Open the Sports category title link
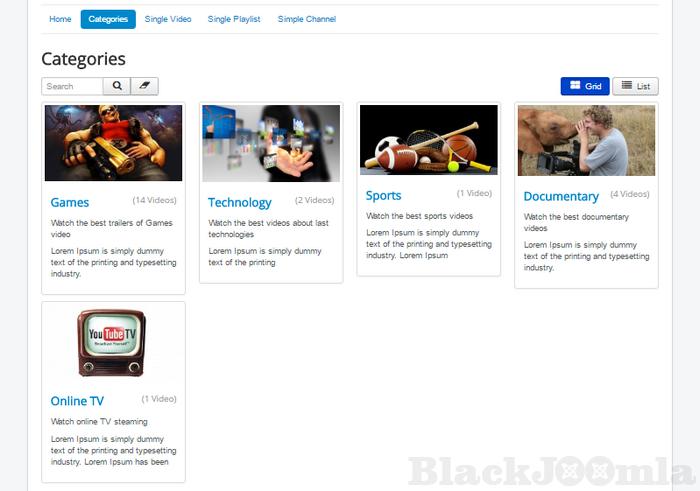This screenshot has height=491, width=700. (x=384, y=196)
